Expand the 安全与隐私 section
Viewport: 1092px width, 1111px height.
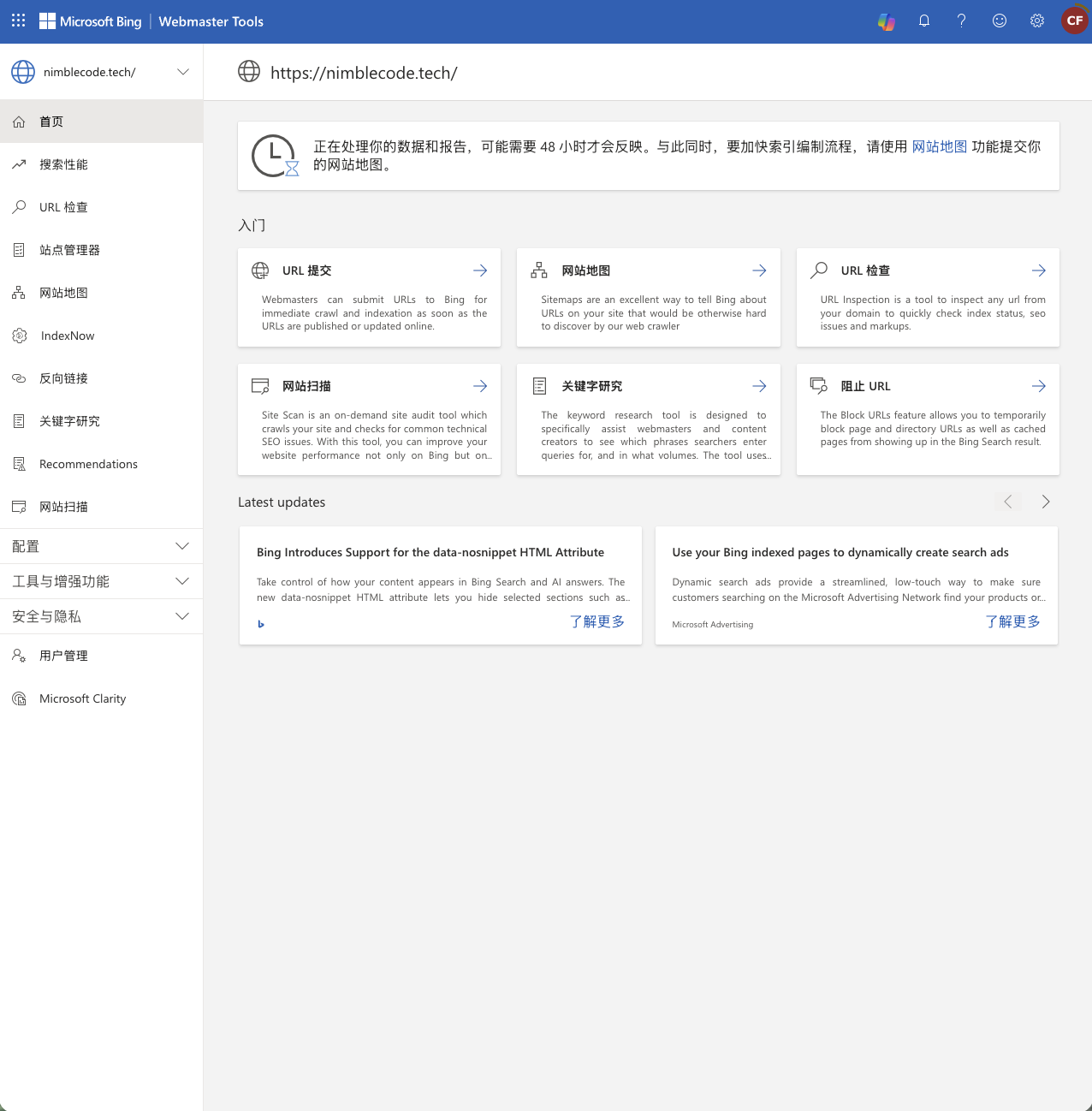tap(101, 616)
